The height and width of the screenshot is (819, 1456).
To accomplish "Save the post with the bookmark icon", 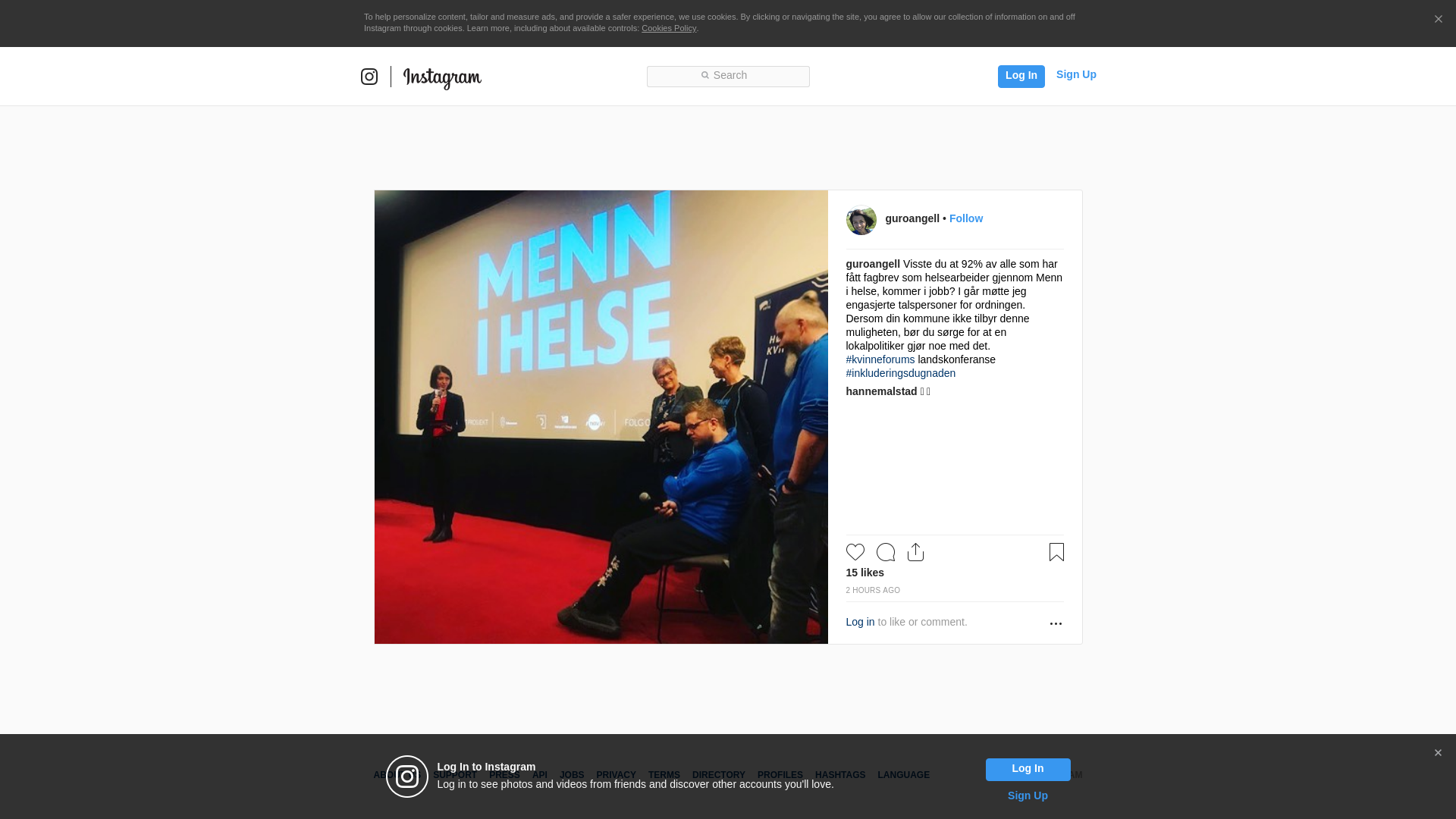I will coord(1056,552).
